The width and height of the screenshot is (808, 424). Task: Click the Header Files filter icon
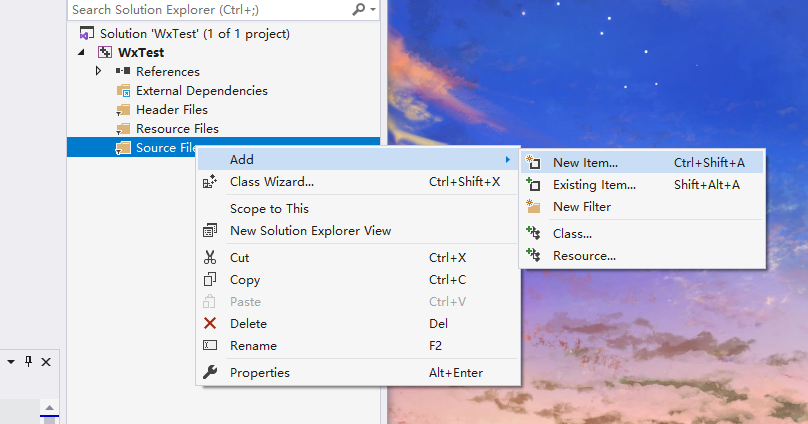(x=123, y=110)
